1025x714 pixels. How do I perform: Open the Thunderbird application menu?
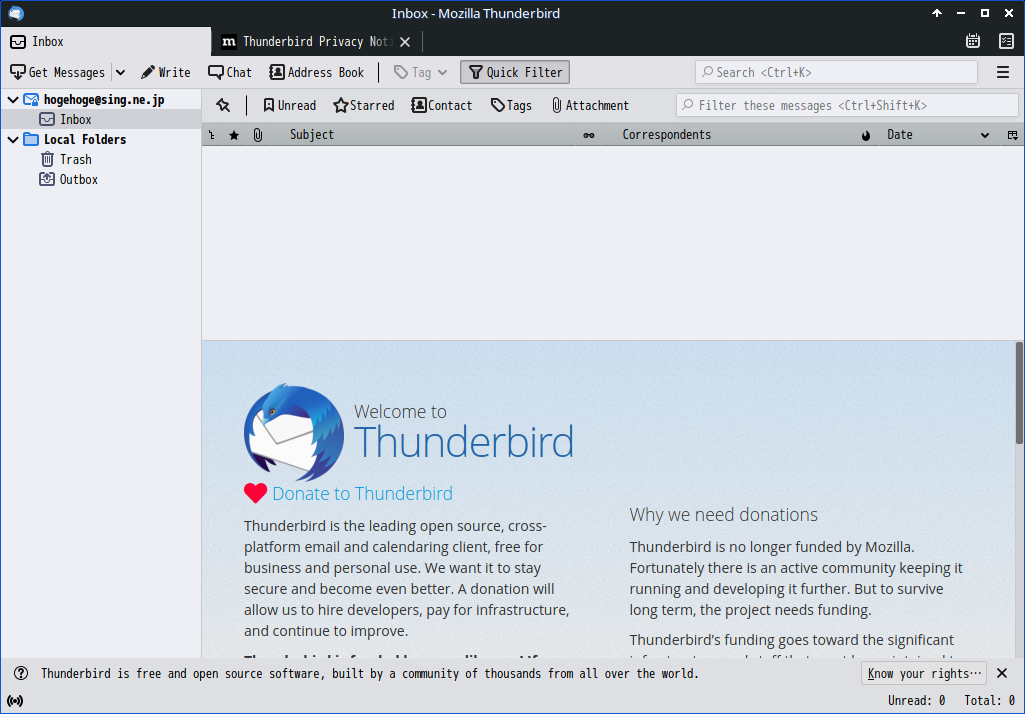pyautogui.click(x=1003, y=73)
